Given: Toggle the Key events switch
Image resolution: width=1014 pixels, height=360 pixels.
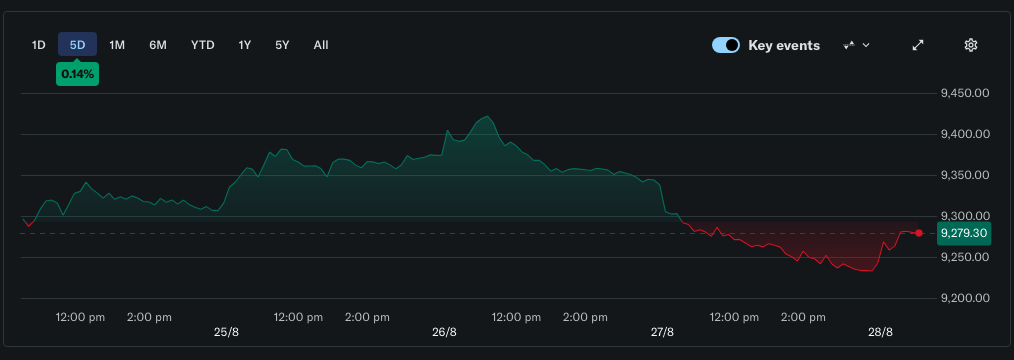Looking at the screenshot, I should coord(726,45).
